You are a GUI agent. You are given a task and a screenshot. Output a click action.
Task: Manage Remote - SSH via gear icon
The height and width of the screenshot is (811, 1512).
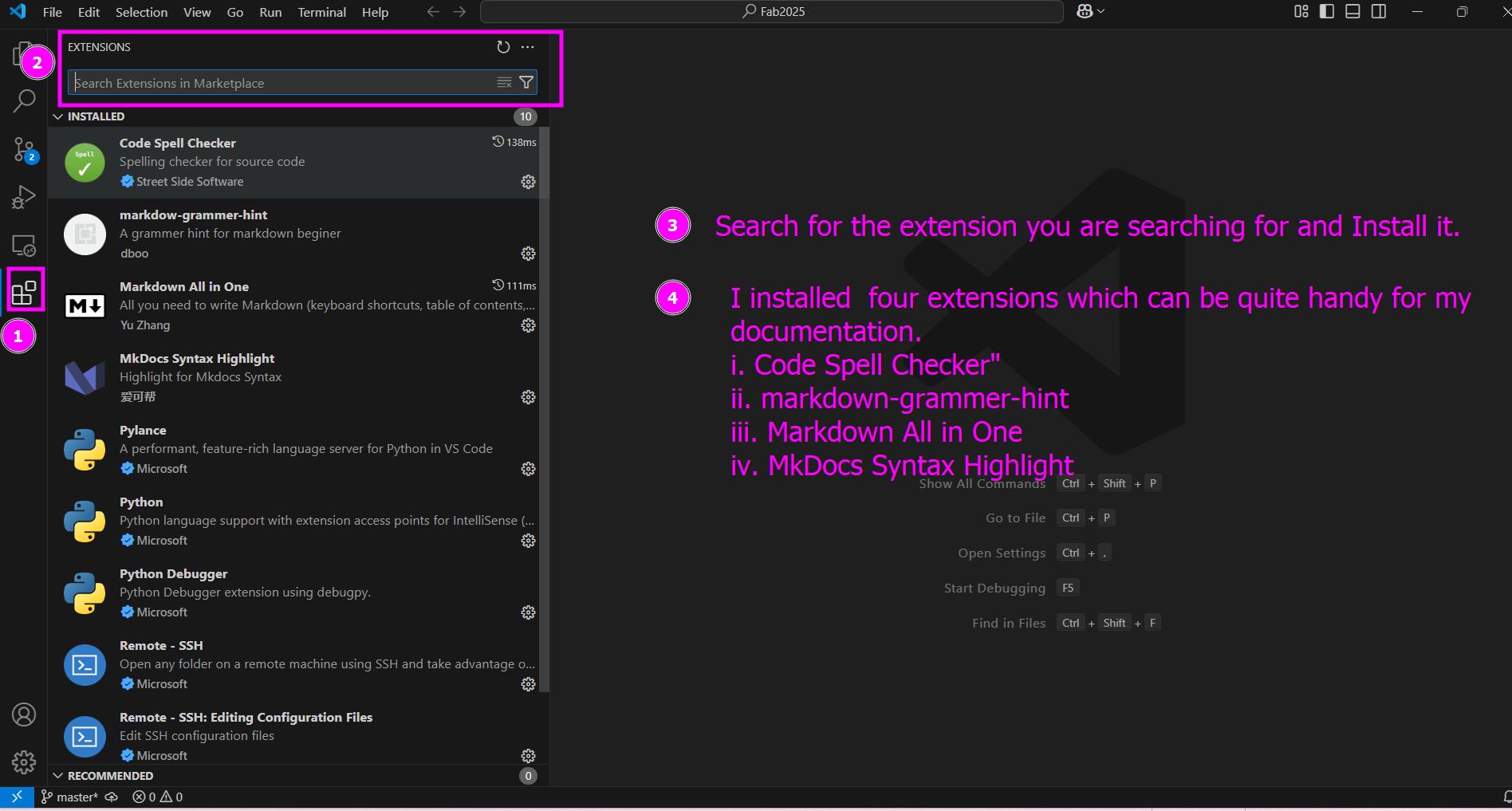[528, 684]
